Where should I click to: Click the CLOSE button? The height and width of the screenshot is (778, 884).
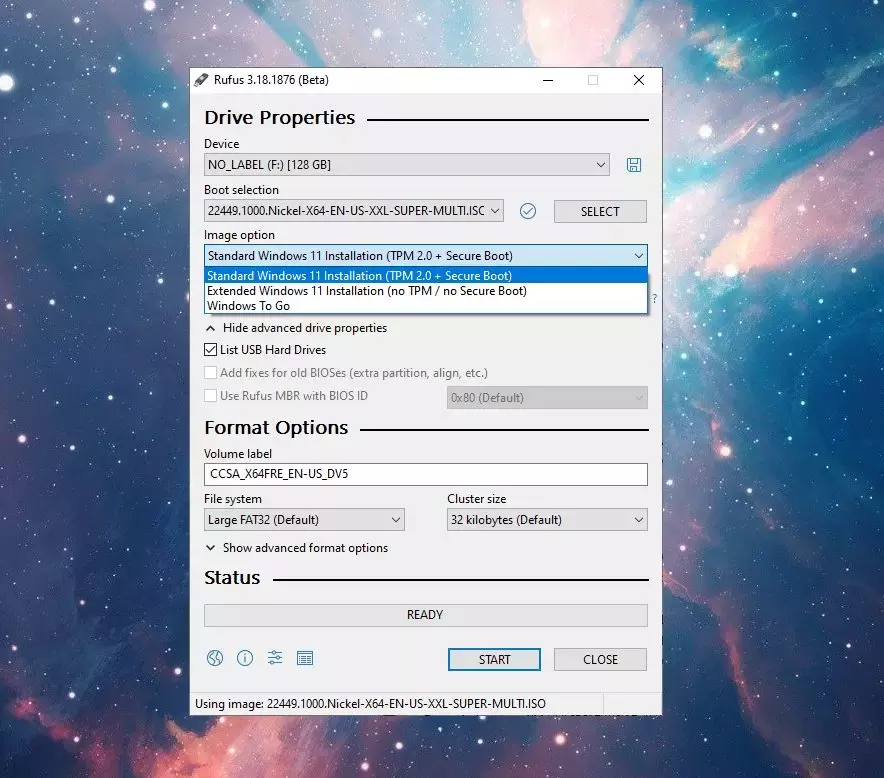600,660
